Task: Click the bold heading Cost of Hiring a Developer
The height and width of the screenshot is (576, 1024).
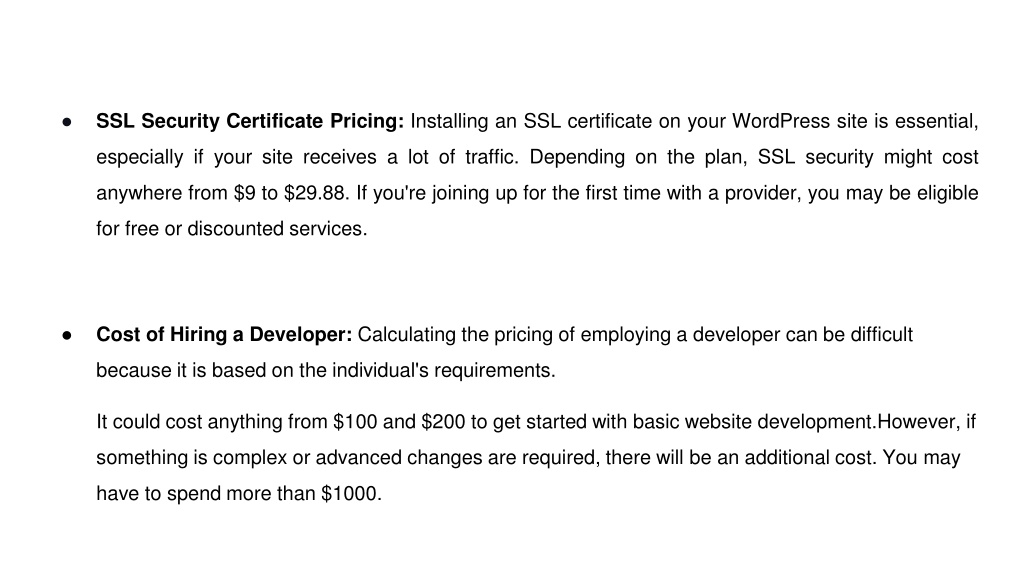Action: [224, 334]
